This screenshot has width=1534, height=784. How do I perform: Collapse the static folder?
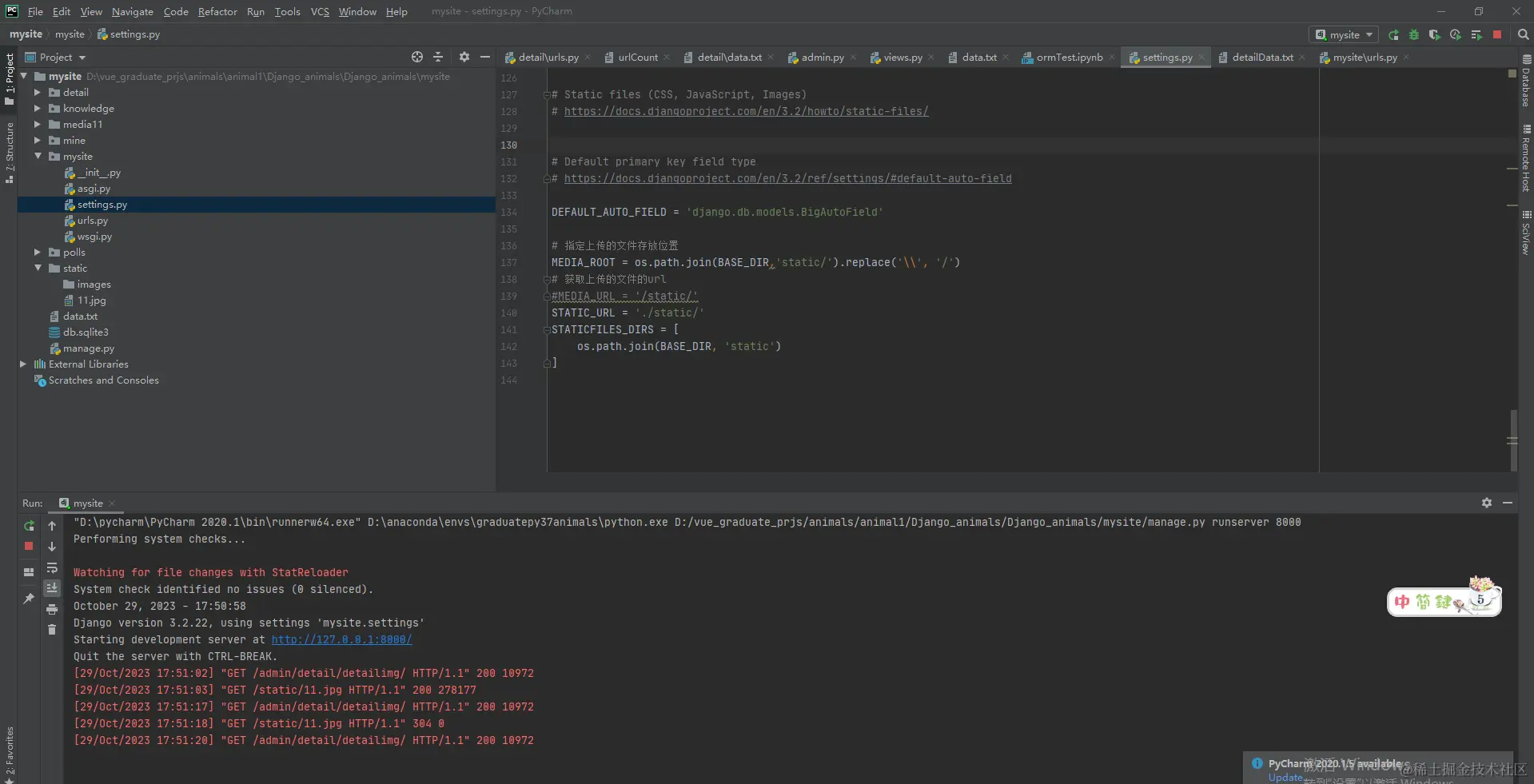(x=37, y=269)
